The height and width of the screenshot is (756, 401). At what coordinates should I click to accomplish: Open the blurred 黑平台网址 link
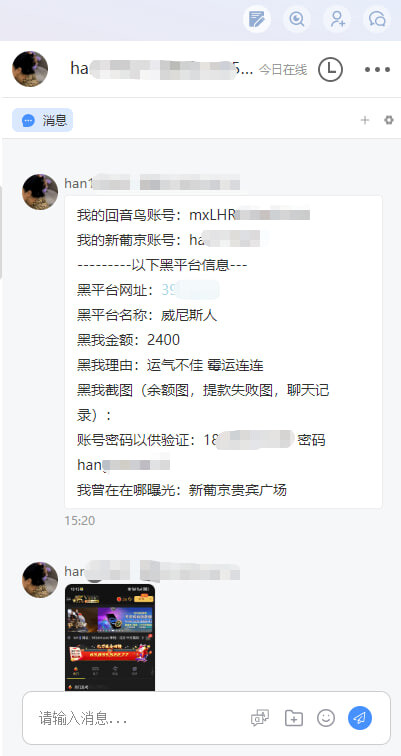(190, 290)
